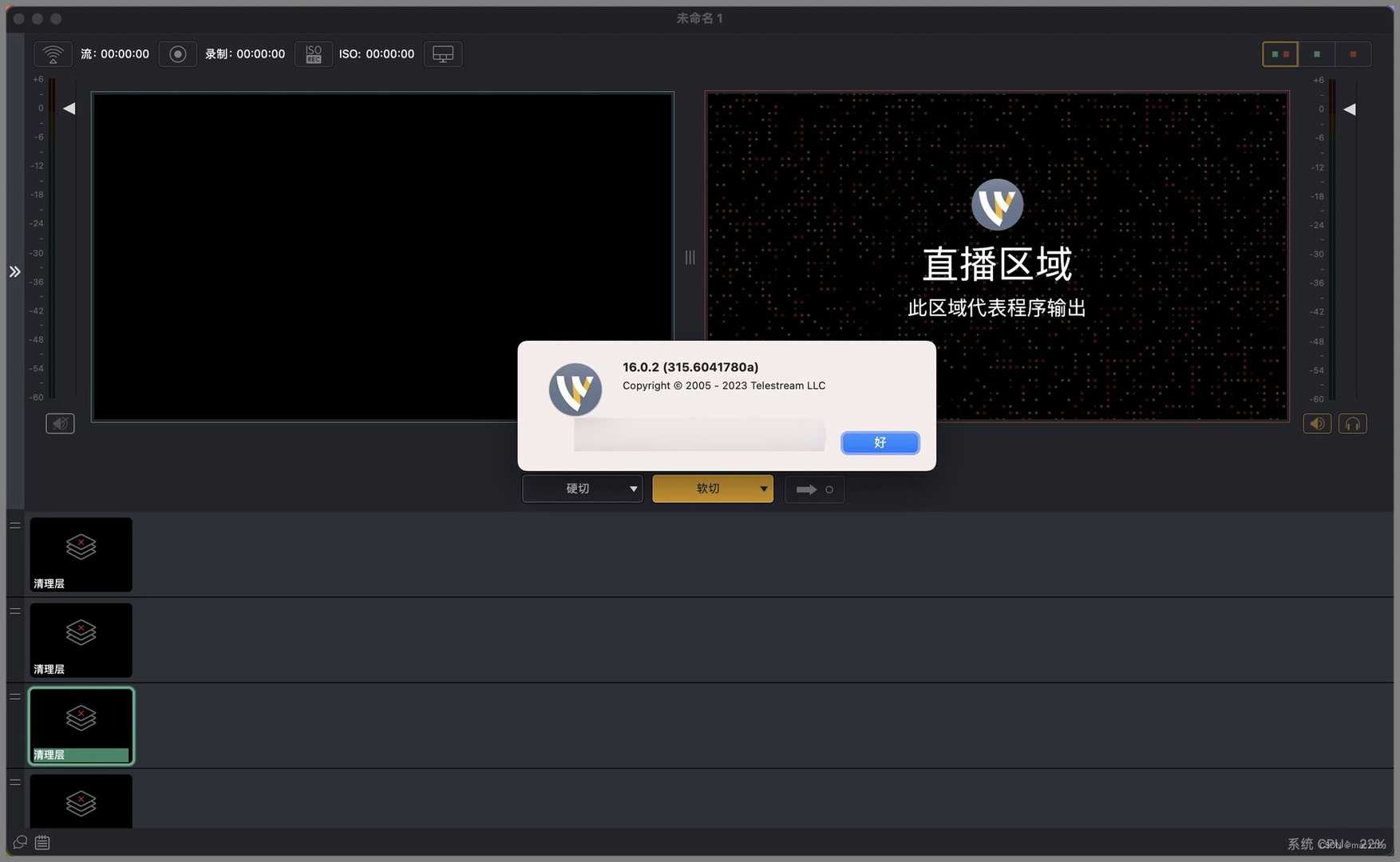Image resolution: width=1400 pixels, height=862 pixels.
Task: Toggle the live output speaker button
Action: 1317,424
